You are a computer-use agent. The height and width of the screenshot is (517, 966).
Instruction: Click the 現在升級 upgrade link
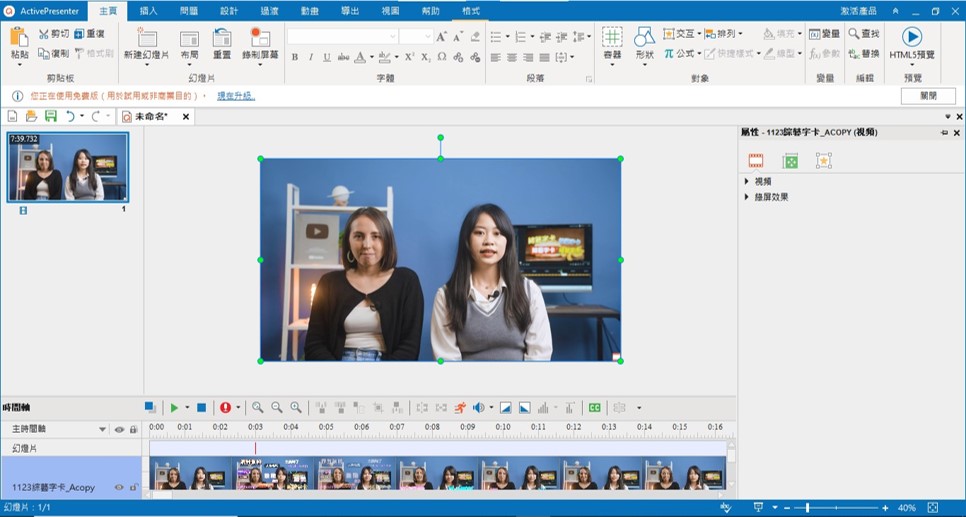[236, 96]
